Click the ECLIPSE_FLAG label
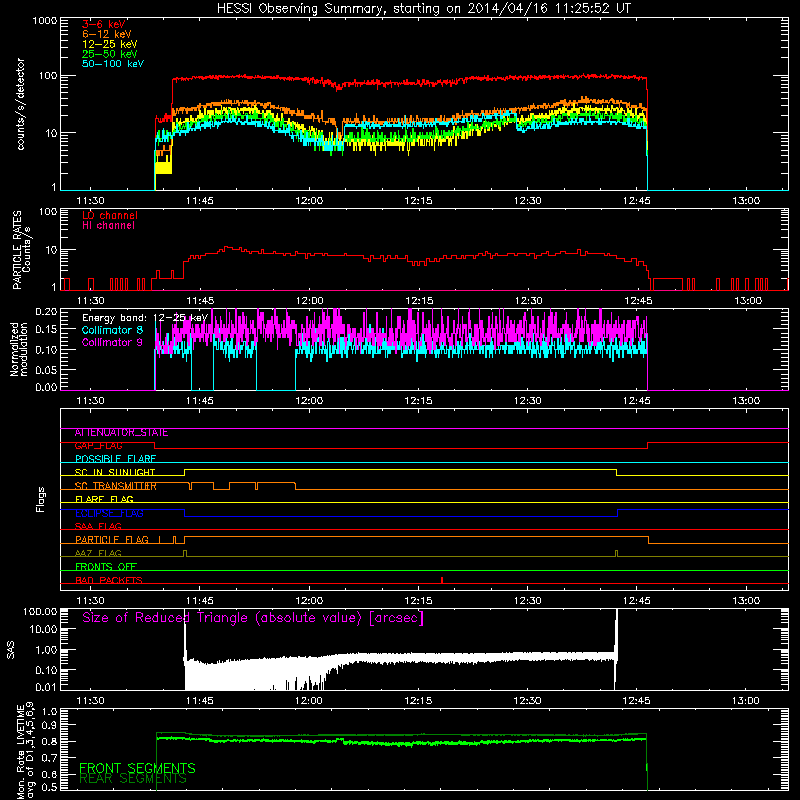 109,513
